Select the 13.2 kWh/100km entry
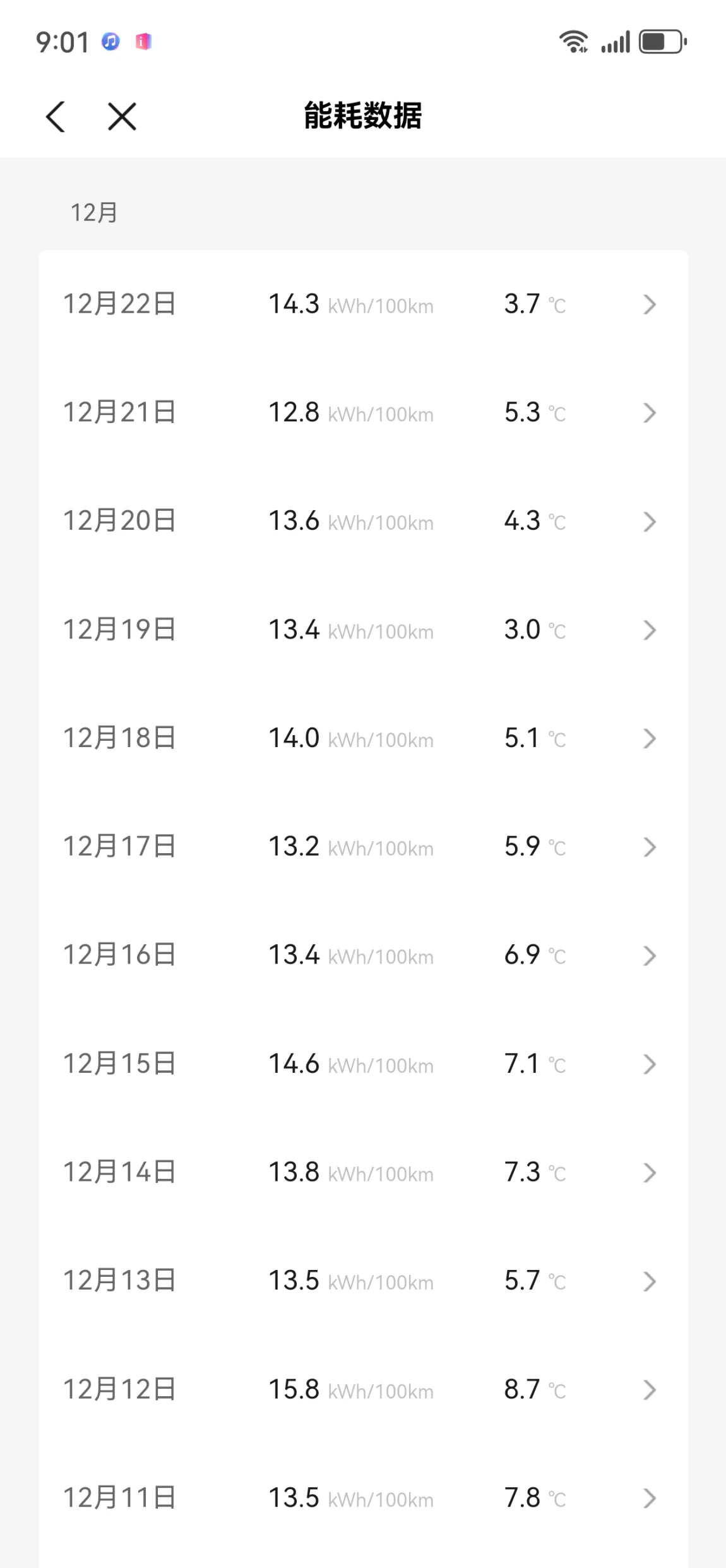Screen dimensions: 726x1568 pos(351,847)
